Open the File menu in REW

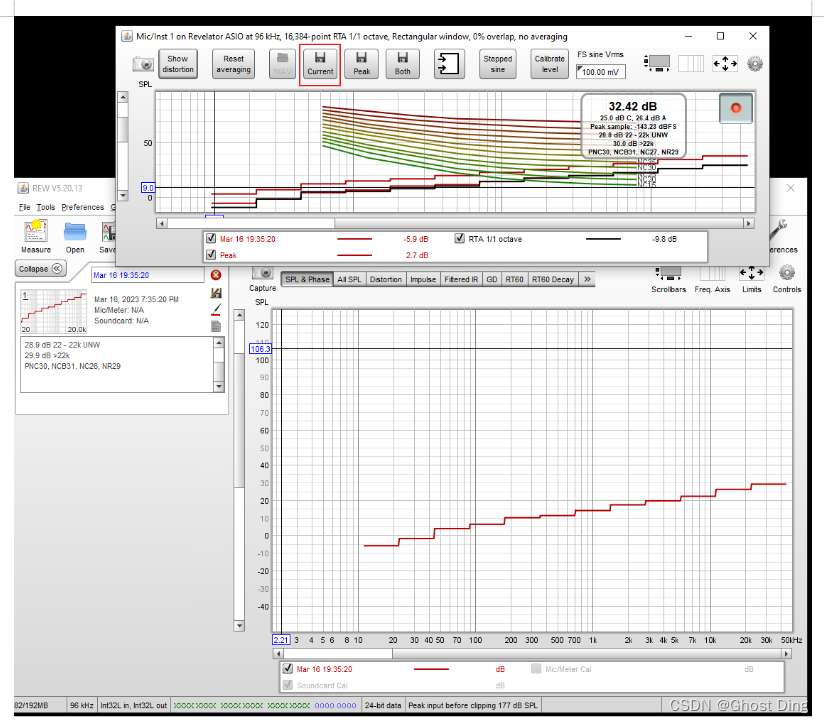24,207
